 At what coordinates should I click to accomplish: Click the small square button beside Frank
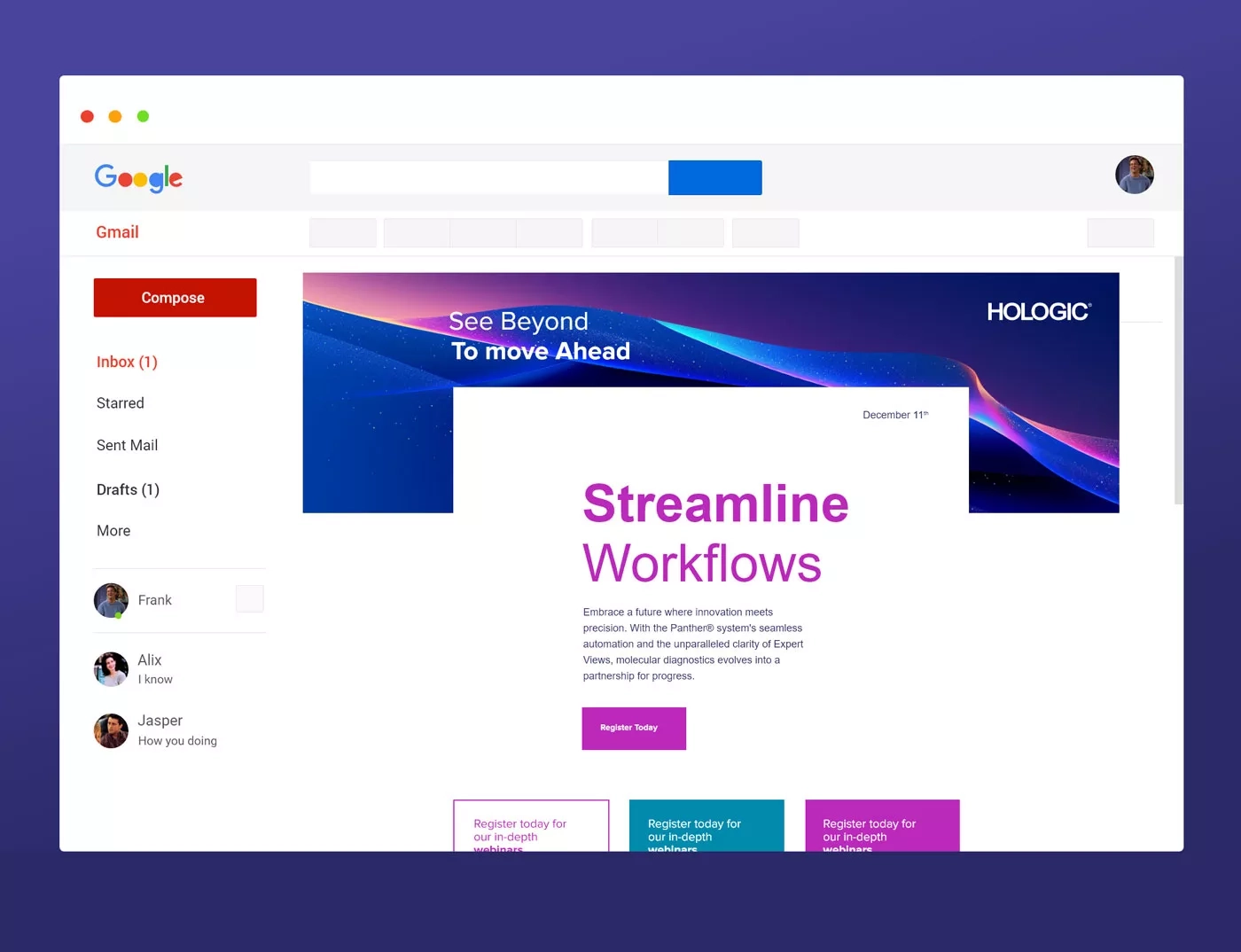tap(249, 598)
